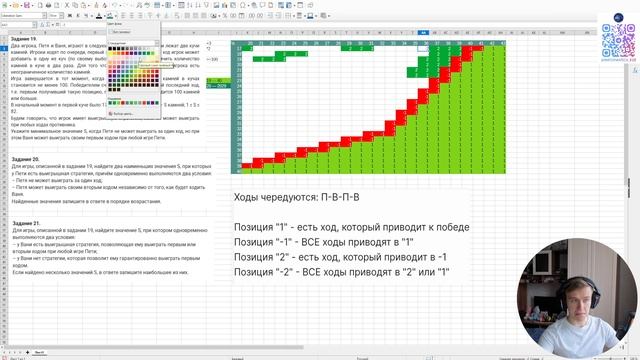The height and width of the screenshot is (360, 640).
Task: Toggle Bold formatting
Action: (x=70, y=16)
